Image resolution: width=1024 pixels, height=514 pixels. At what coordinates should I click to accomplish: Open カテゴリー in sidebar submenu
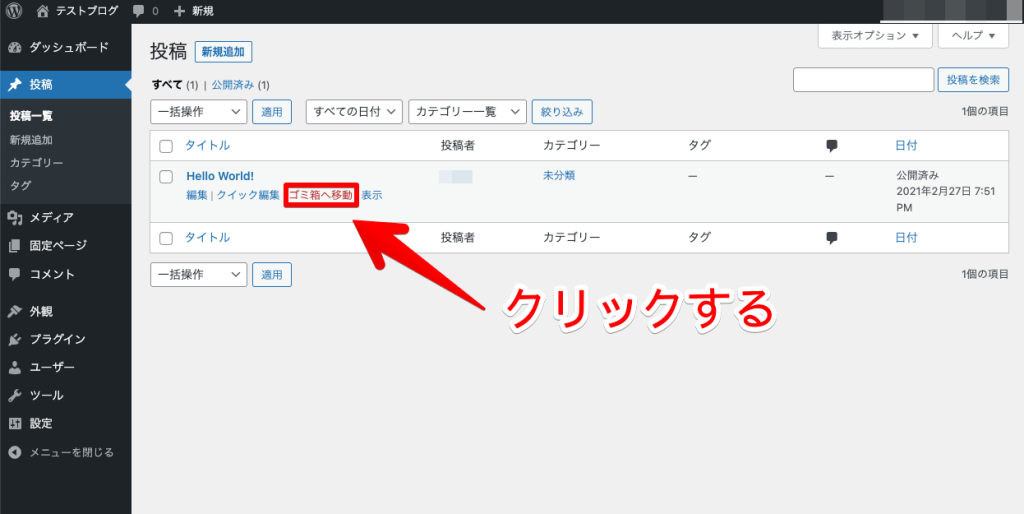[x=36, y=163]
